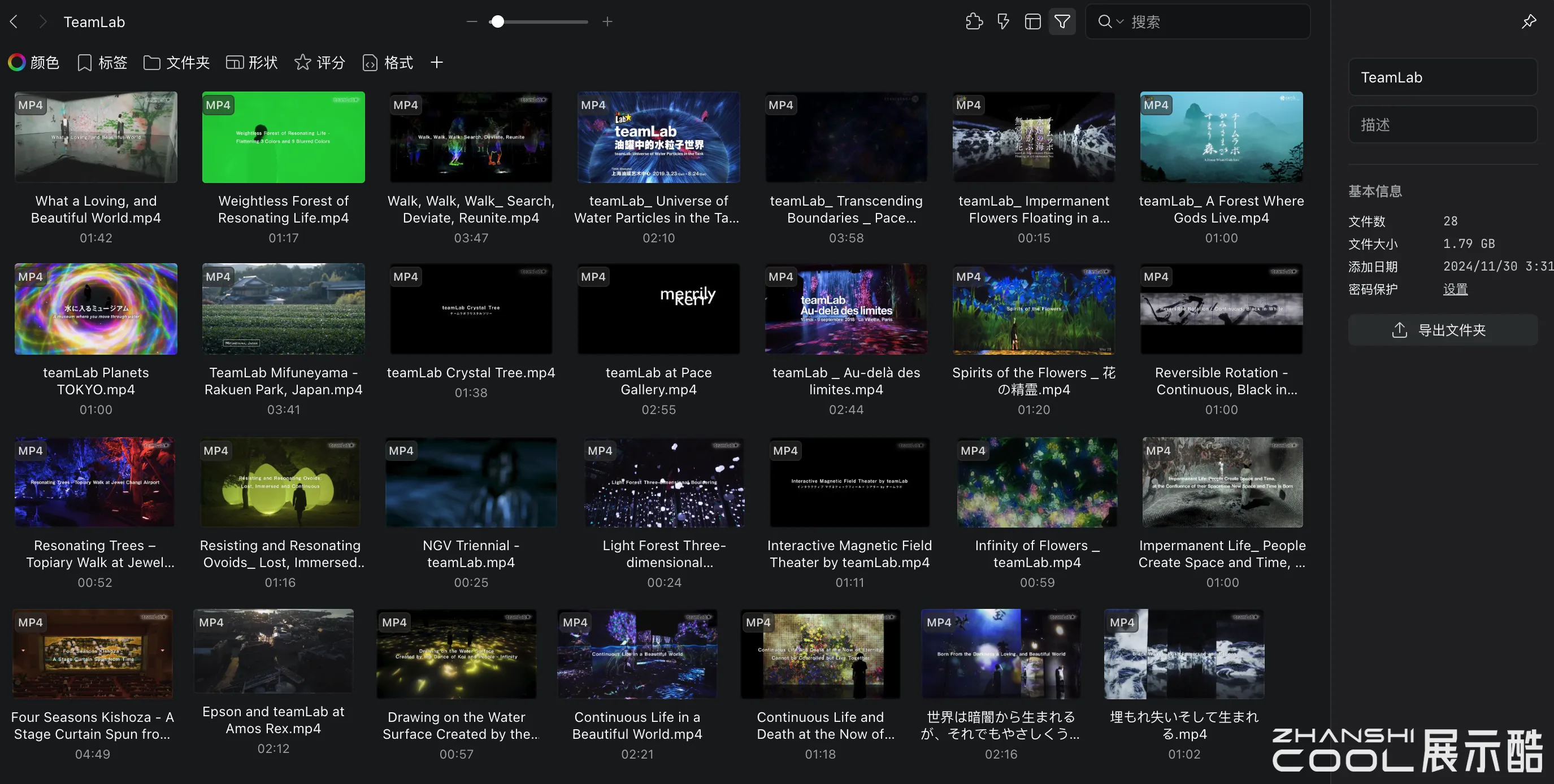Click file name Epson and teamLab at Amos Rex.mp4

[274, 720]
